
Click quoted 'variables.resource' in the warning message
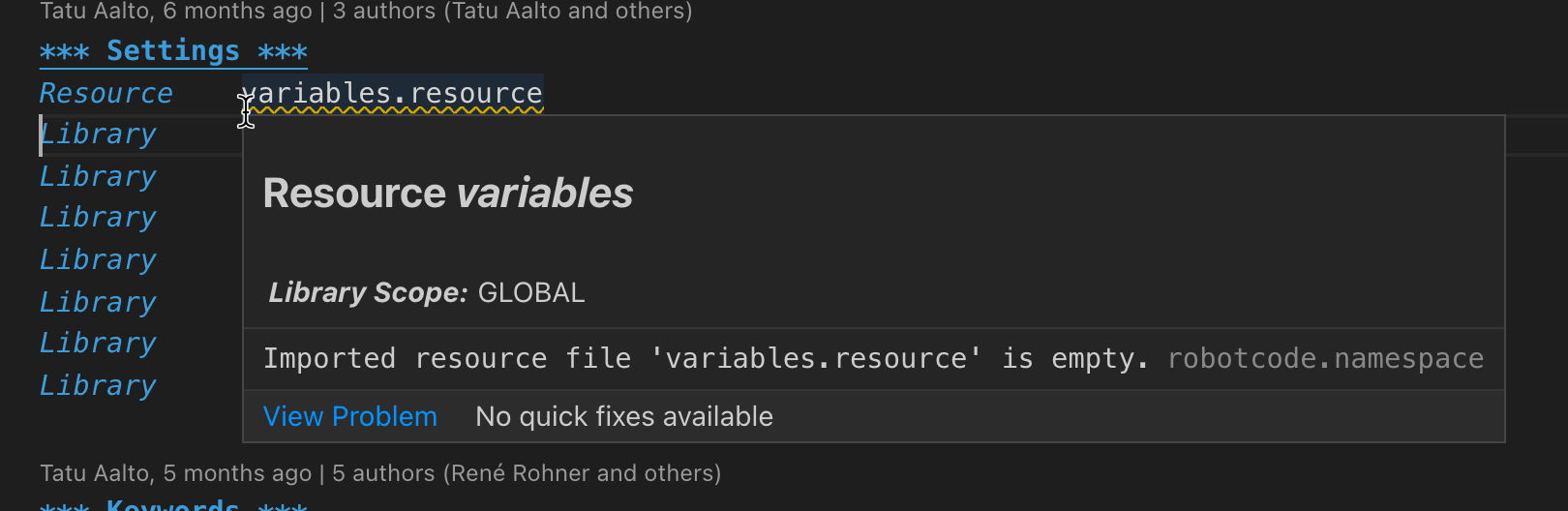point(816,358)
